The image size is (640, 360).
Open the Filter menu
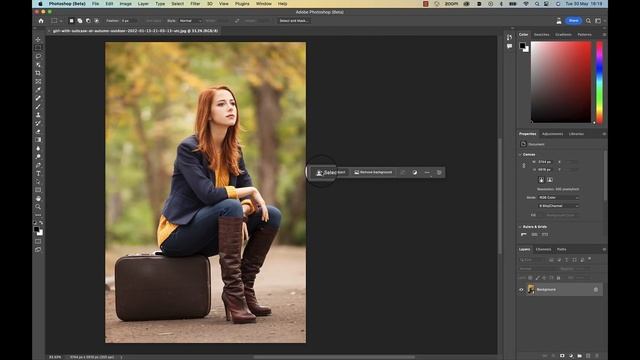click(x=195, y=4)
